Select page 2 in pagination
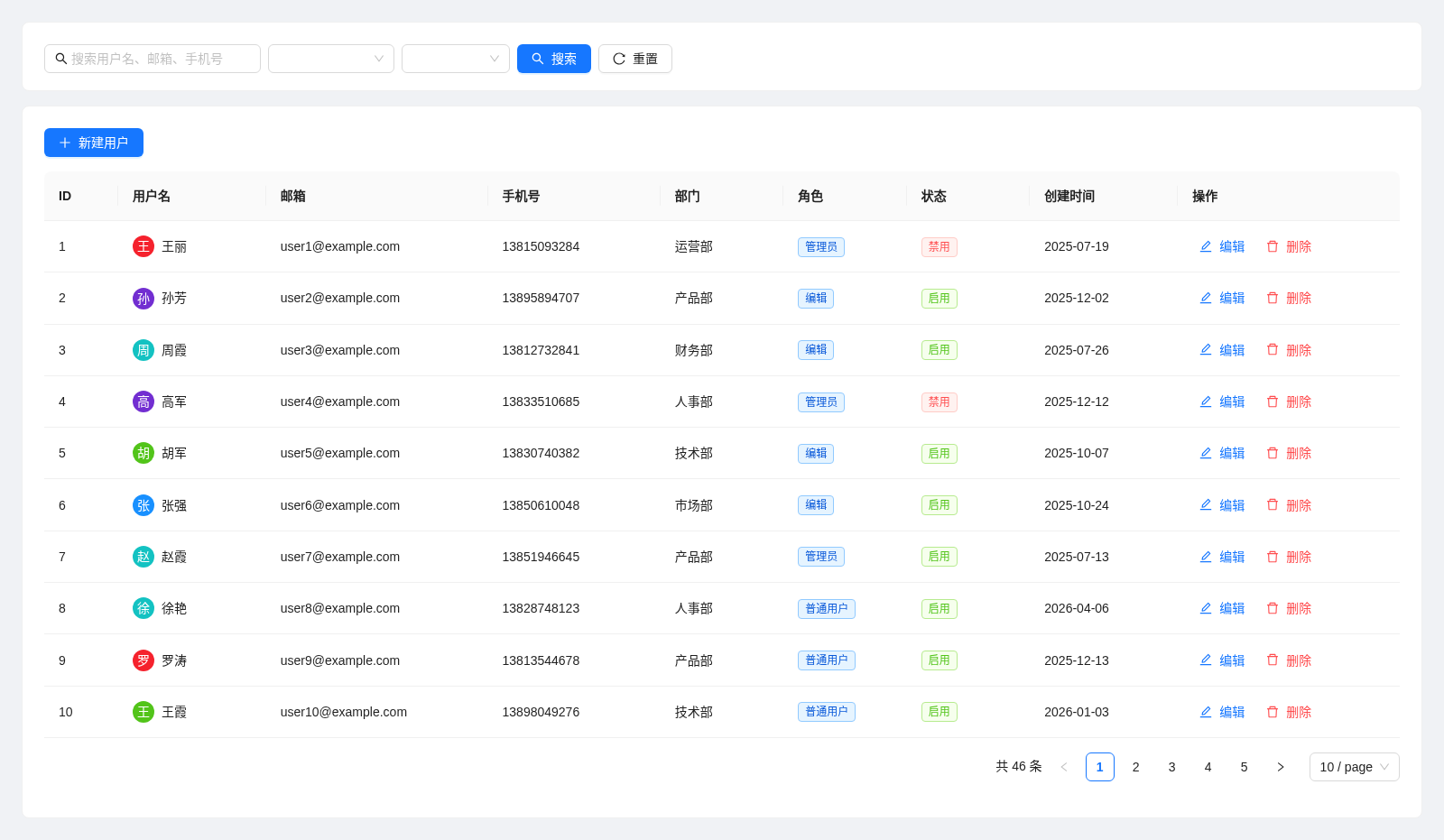Viewport: 1444px width, 840px height. [1136, 767]
